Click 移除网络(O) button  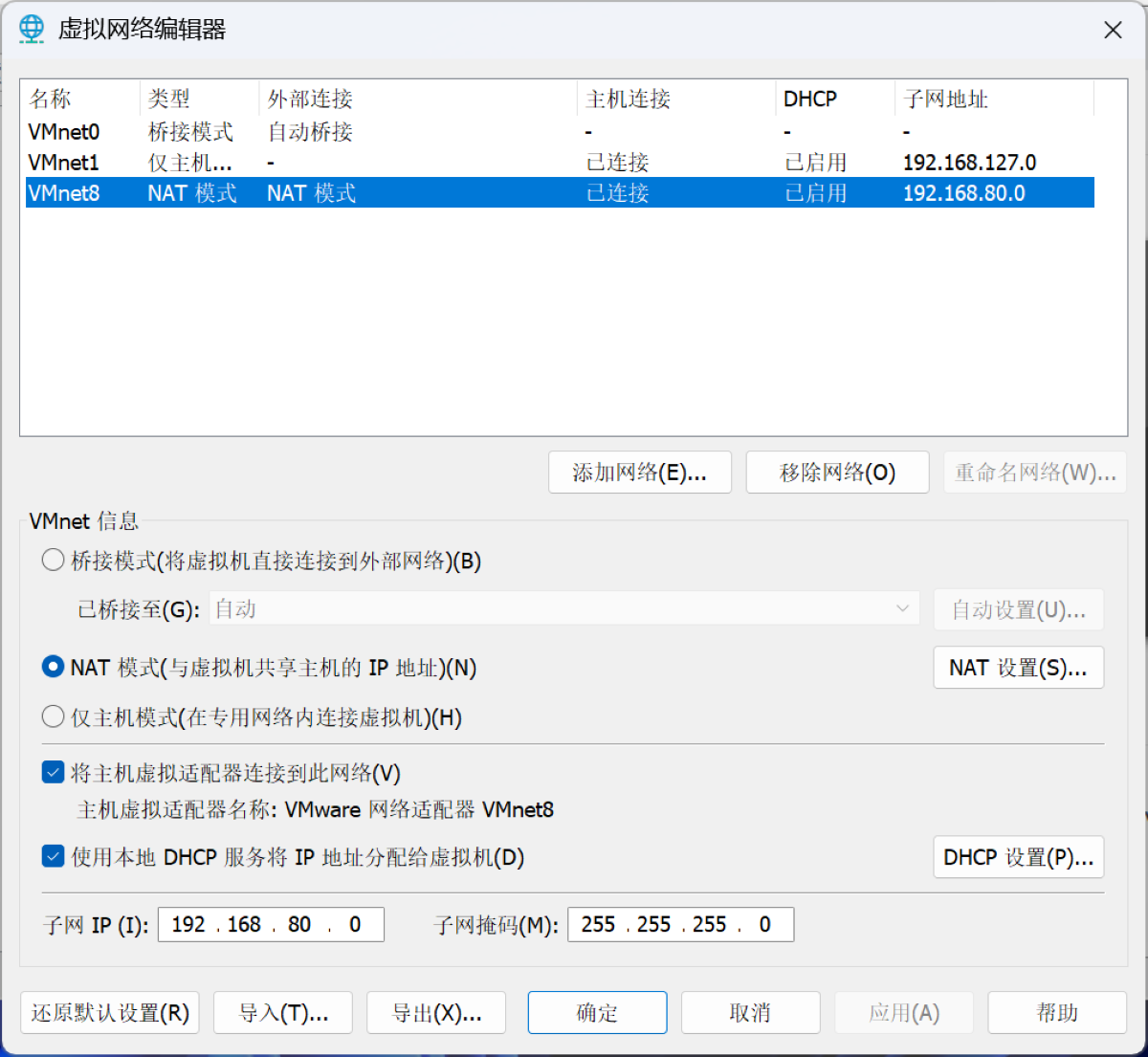tap(837, 473)
